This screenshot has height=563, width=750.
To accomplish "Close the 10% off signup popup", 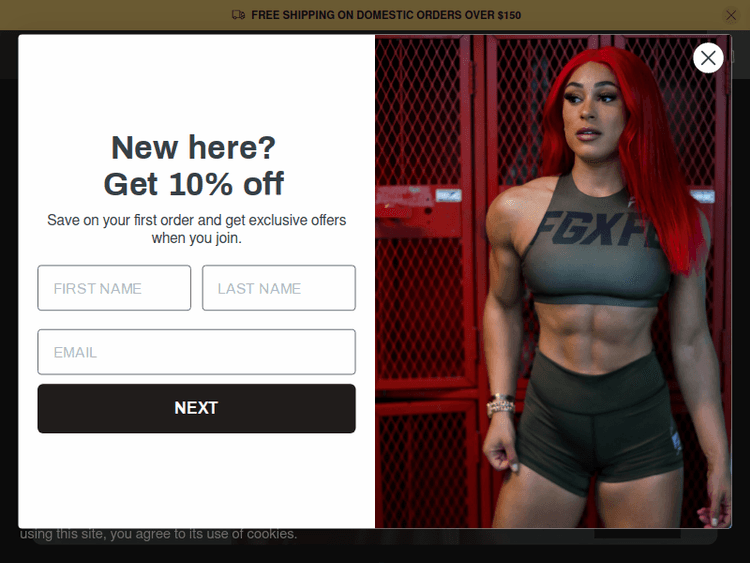I will pyautogui.click(x=708, y=58).
